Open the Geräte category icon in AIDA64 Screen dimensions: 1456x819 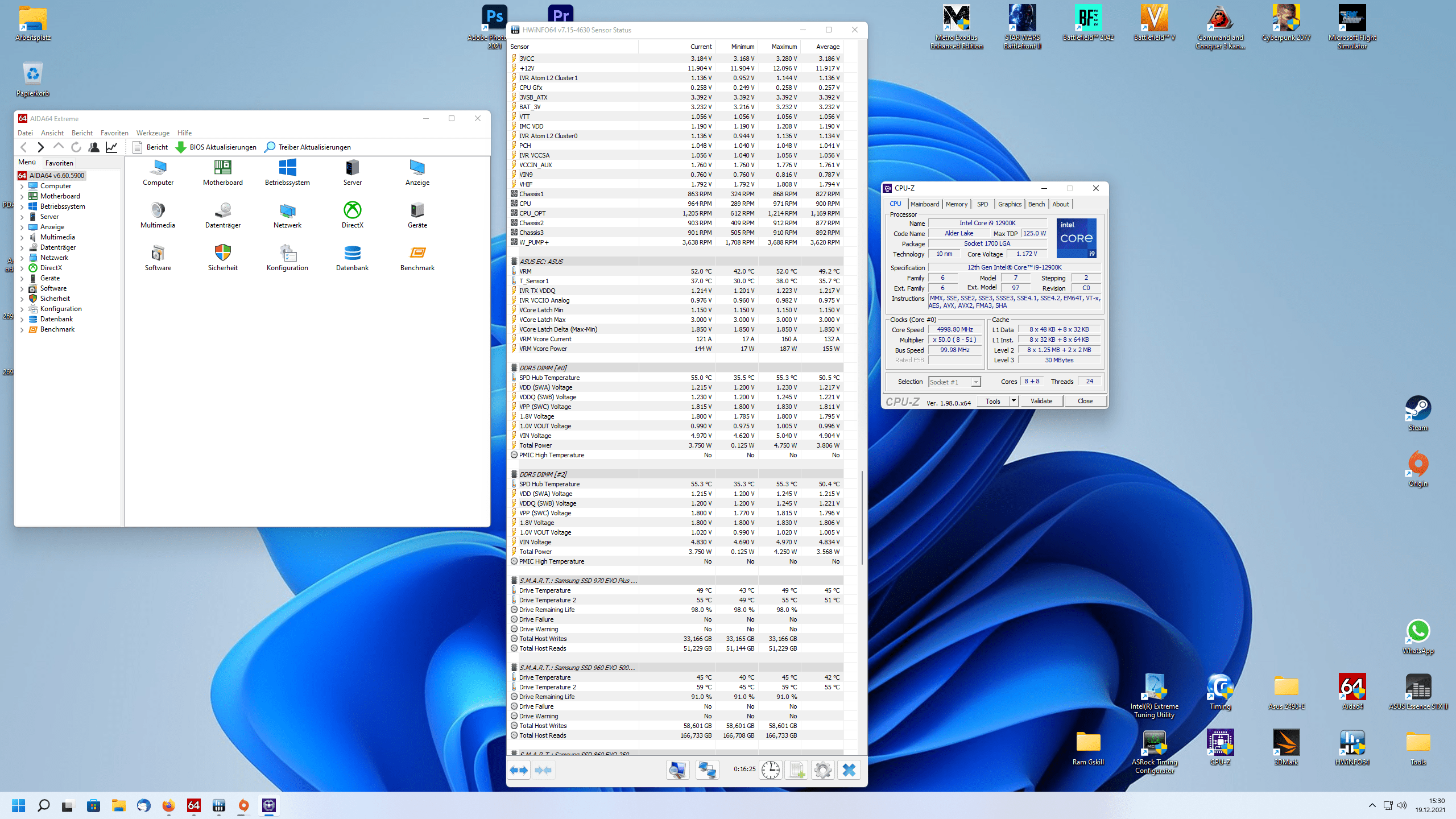coord(417,215)
